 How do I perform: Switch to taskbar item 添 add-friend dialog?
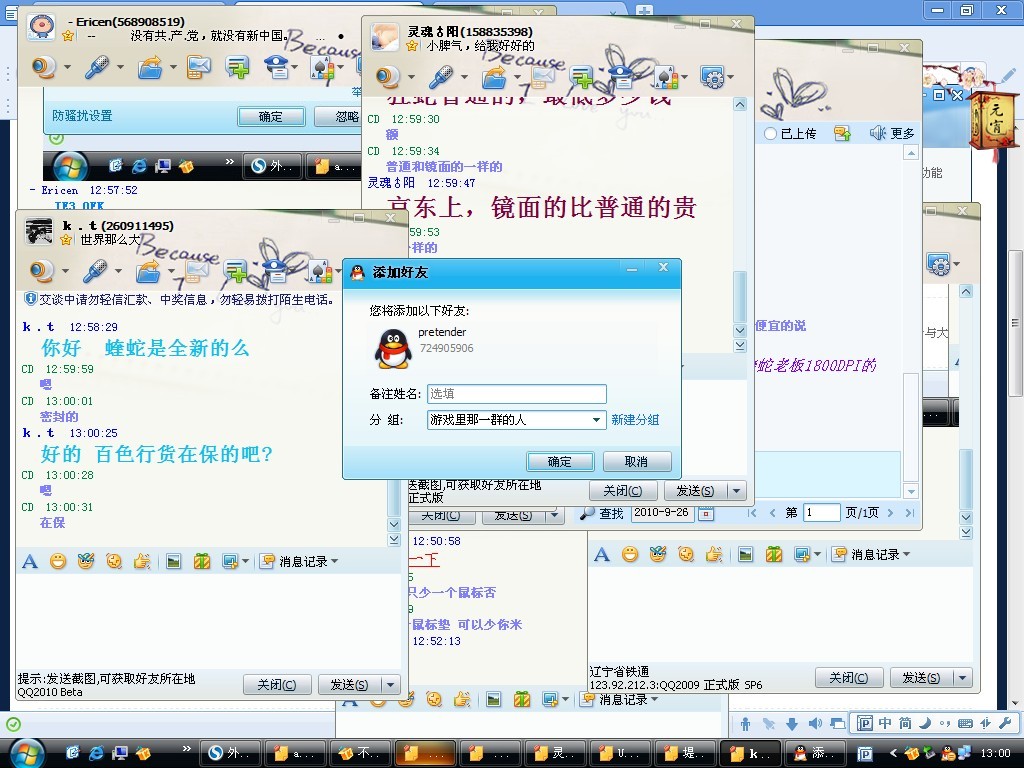click(814, 753)
